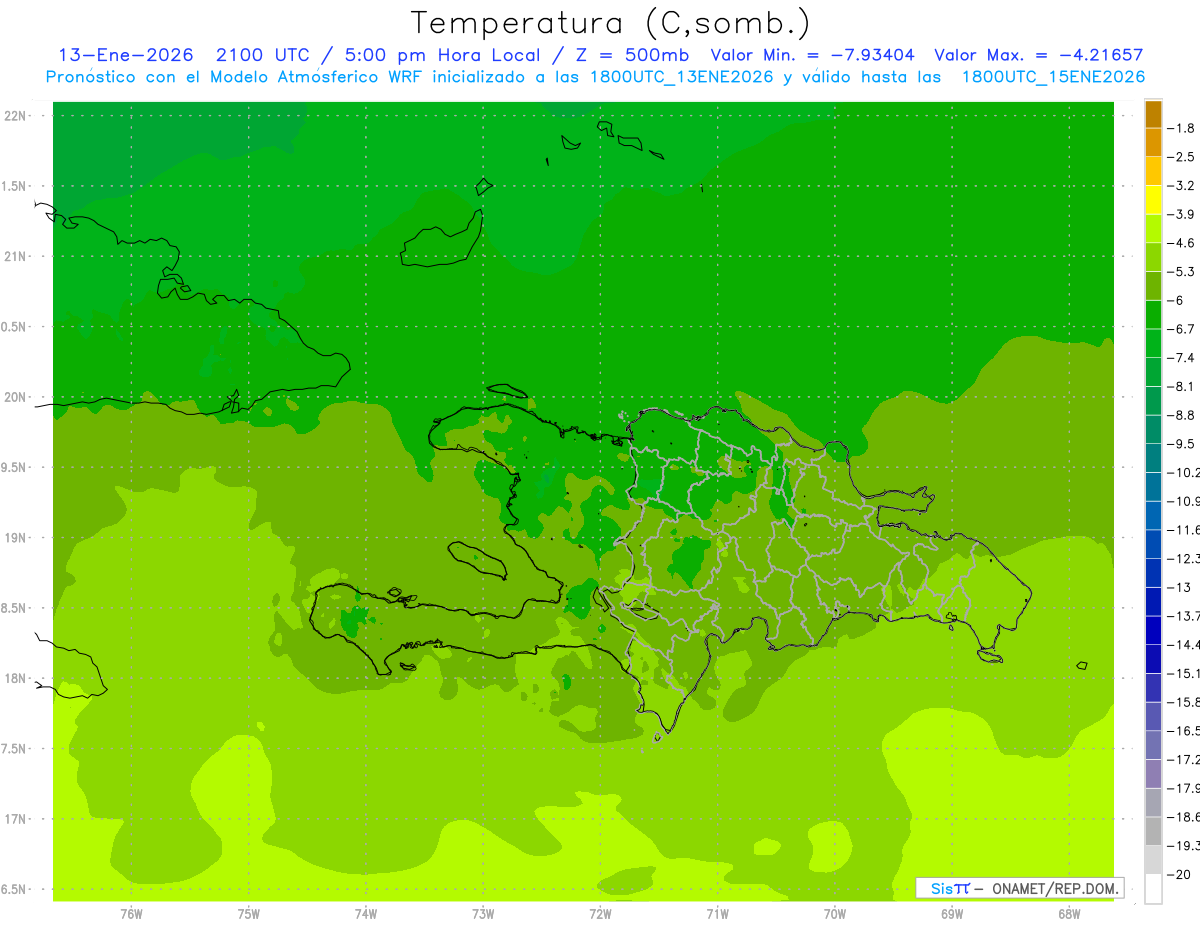Click the gray swatch between -19.3 and -20
Viewport: 1200px width, 927px height.
click(x=1153, y=860)
